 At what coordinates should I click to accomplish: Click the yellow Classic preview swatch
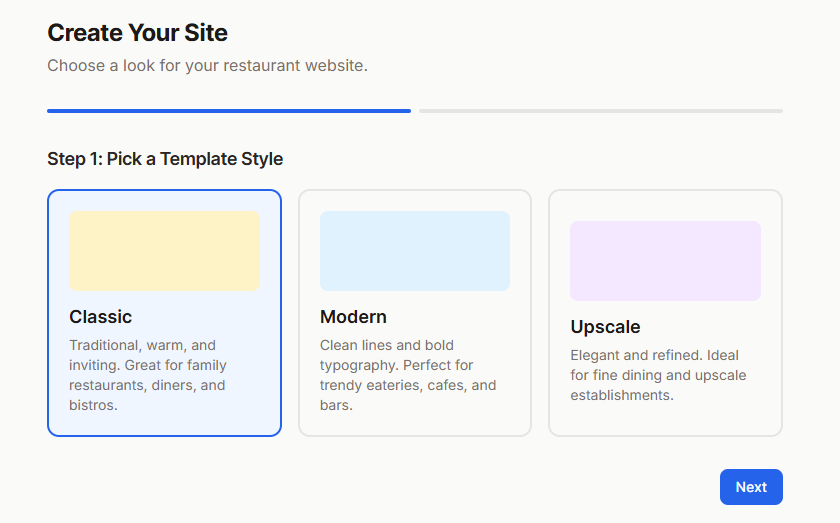point(164,251)
